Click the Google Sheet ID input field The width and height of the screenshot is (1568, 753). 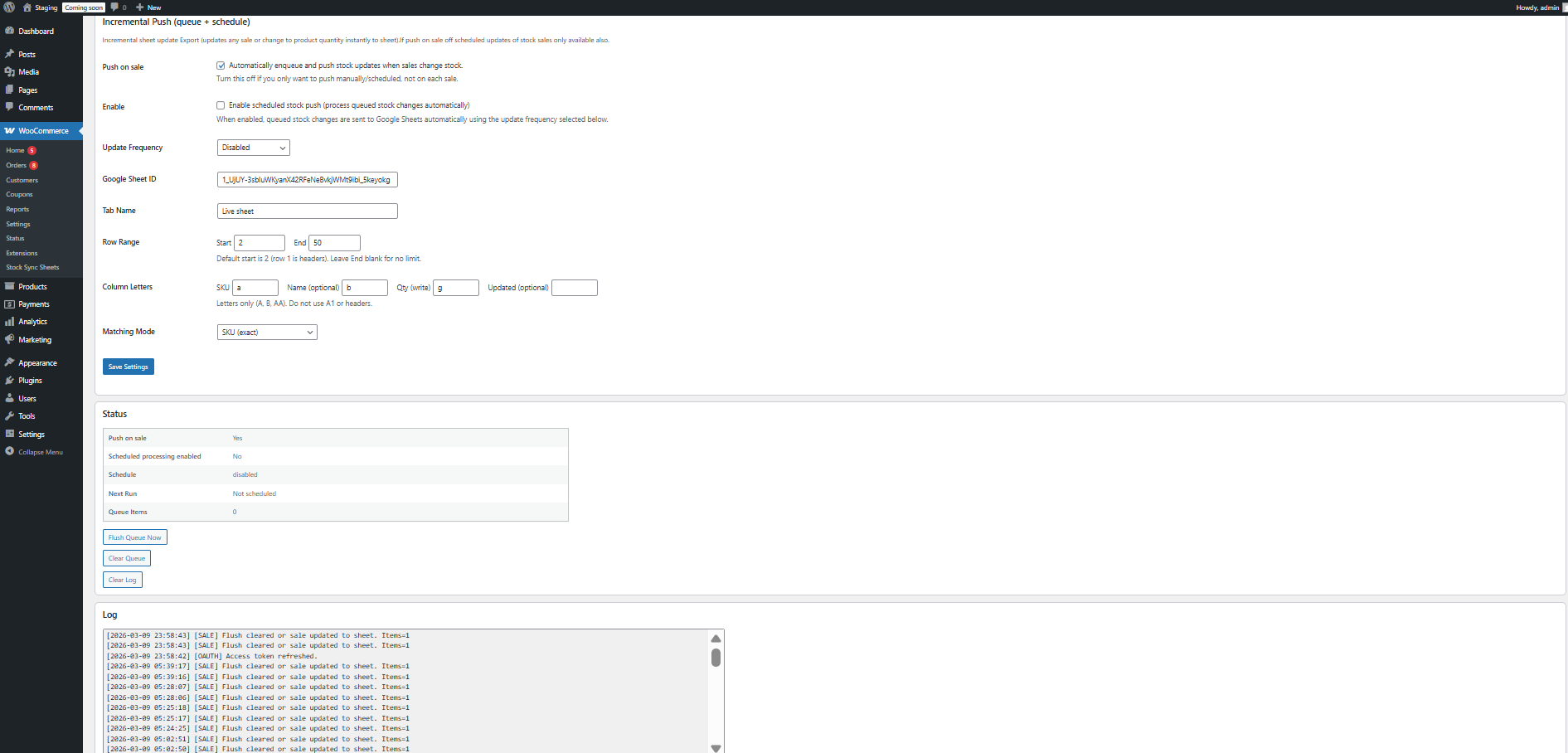[x=307, y=179]
